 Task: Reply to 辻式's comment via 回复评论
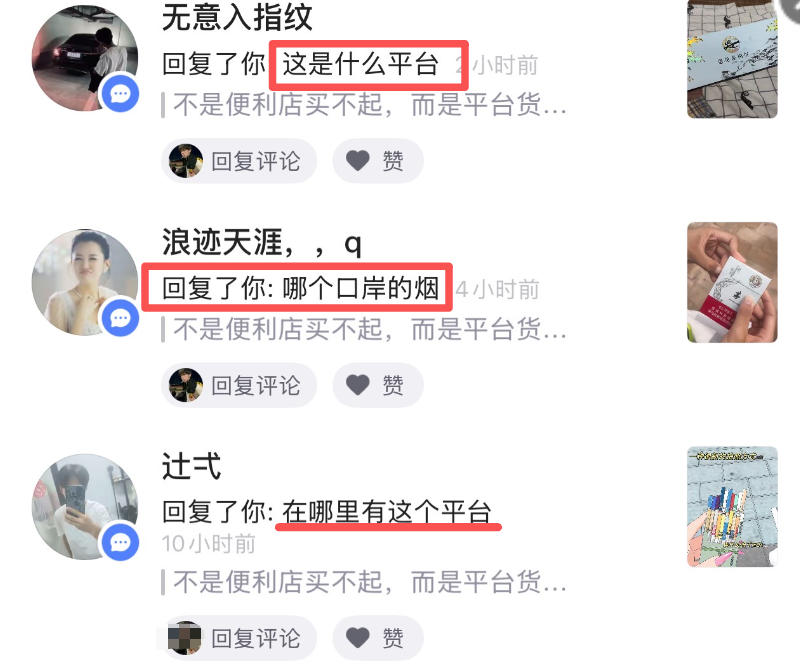(x=239, y=638)
